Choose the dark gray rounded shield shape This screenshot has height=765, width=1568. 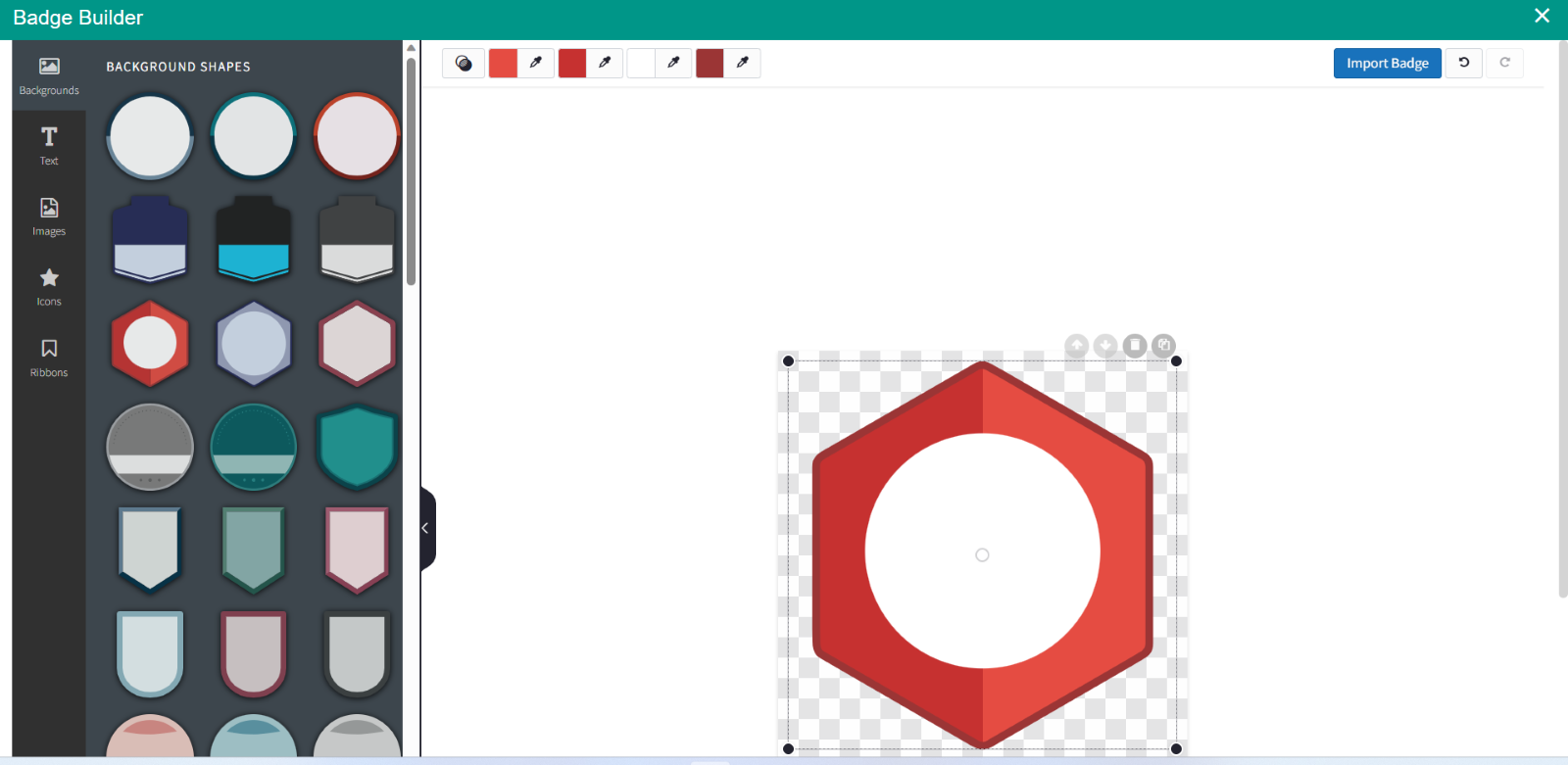pyautogui.click(x=357, y=653)
